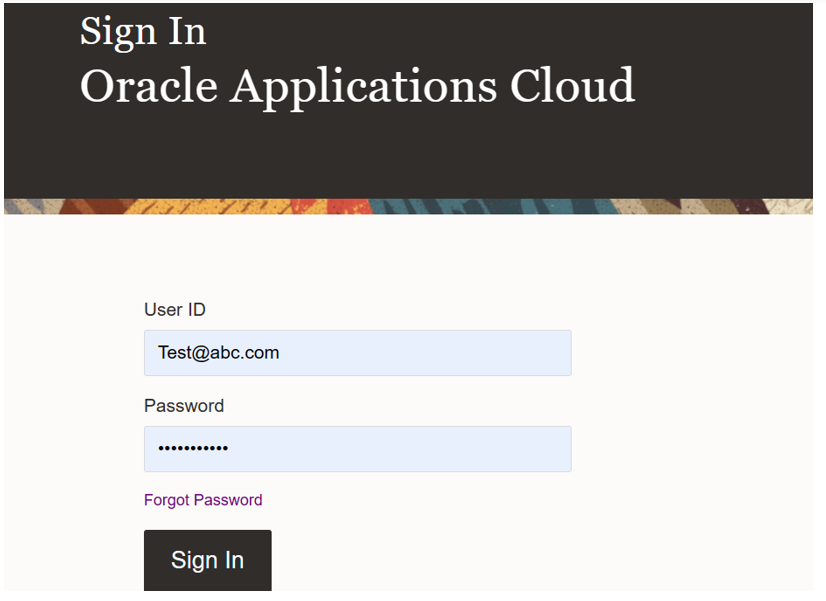The image size is (826, 601).
Task: Click inside the email address field
Action: (x=357, y=352)
